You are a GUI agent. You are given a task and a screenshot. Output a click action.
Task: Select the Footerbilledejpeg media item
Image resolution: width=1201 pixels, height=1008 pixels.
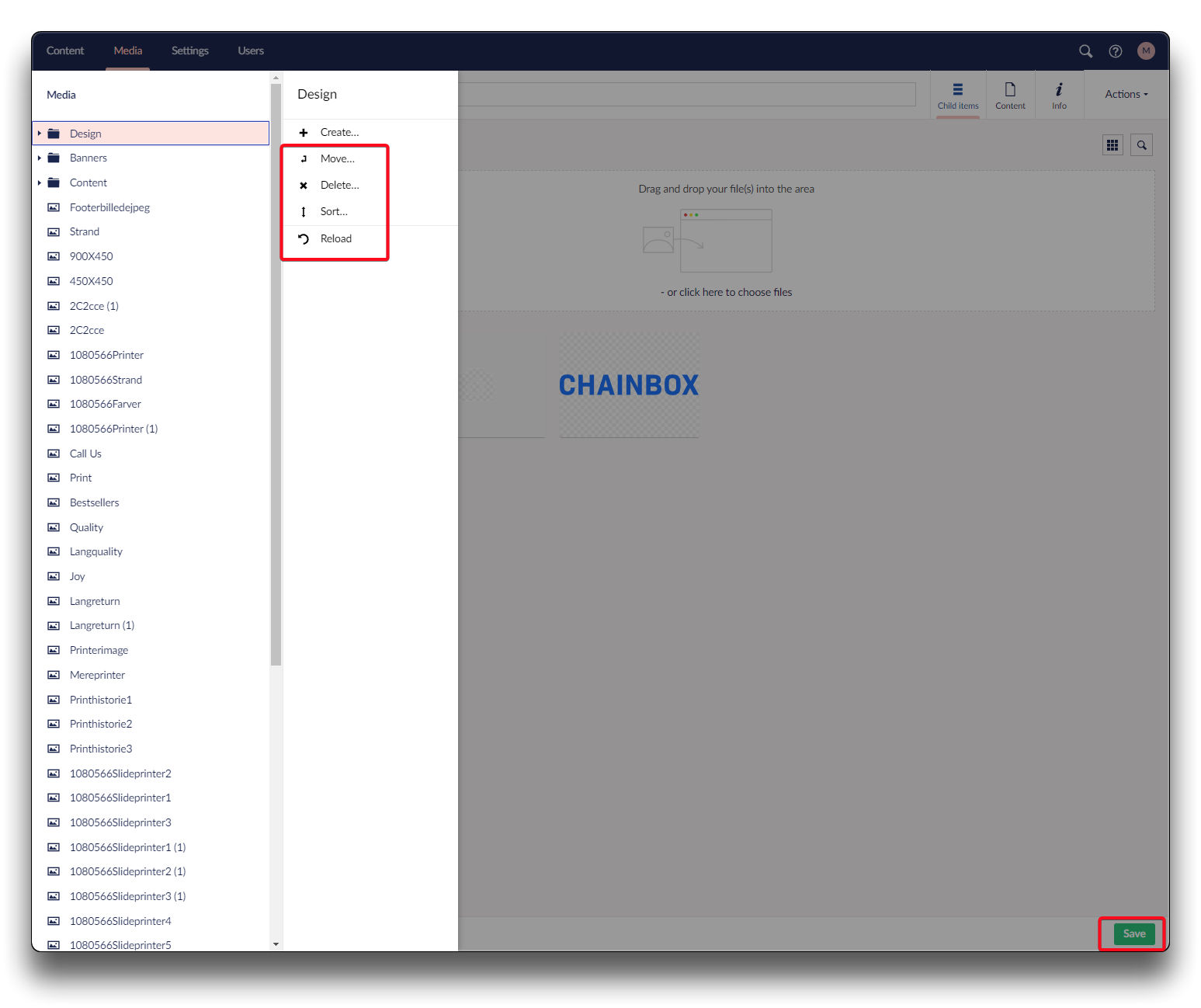[x=109, y=208]
